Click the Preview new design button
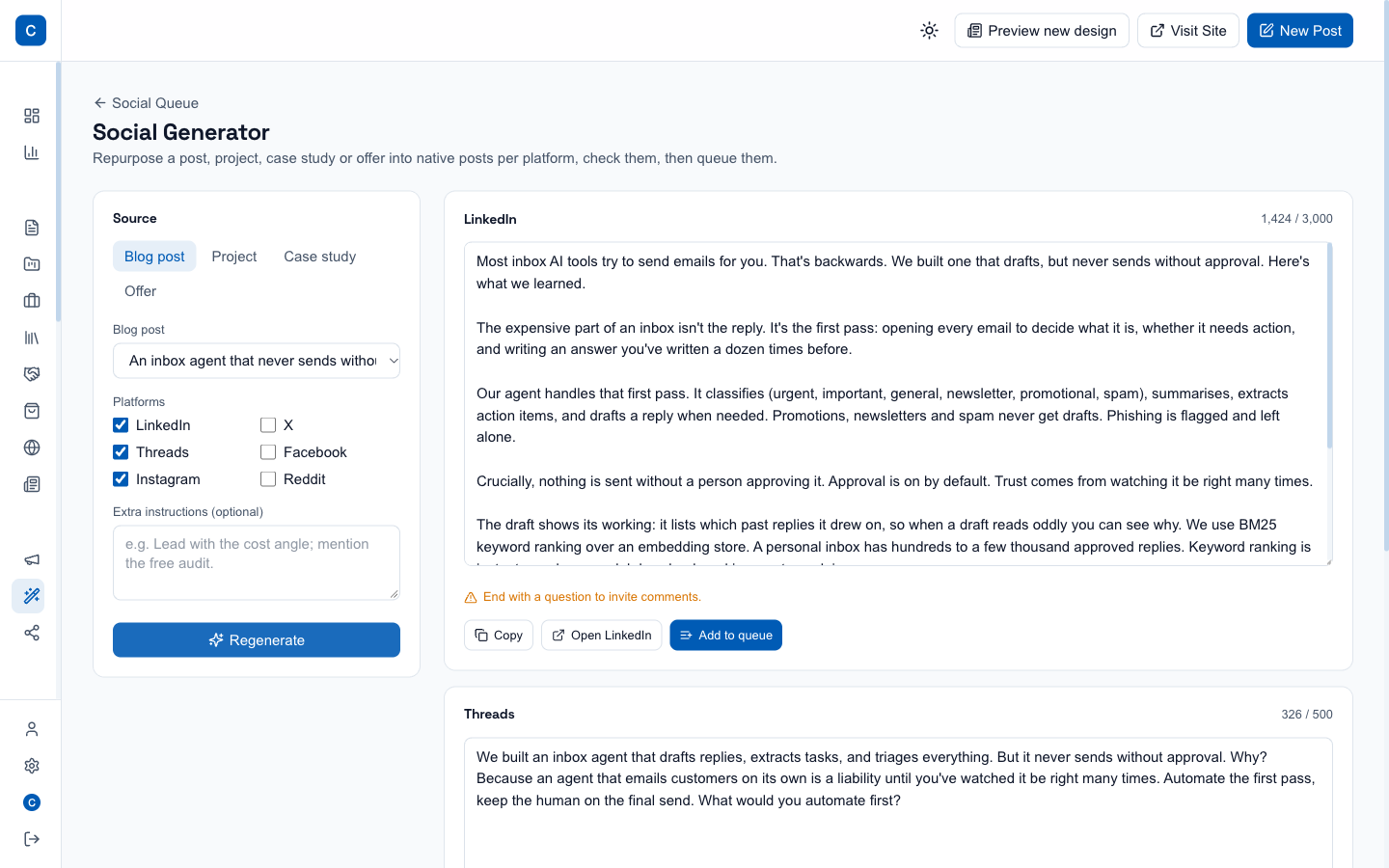This screenshot has width=1389, height=868. [x=1042, y=31]
